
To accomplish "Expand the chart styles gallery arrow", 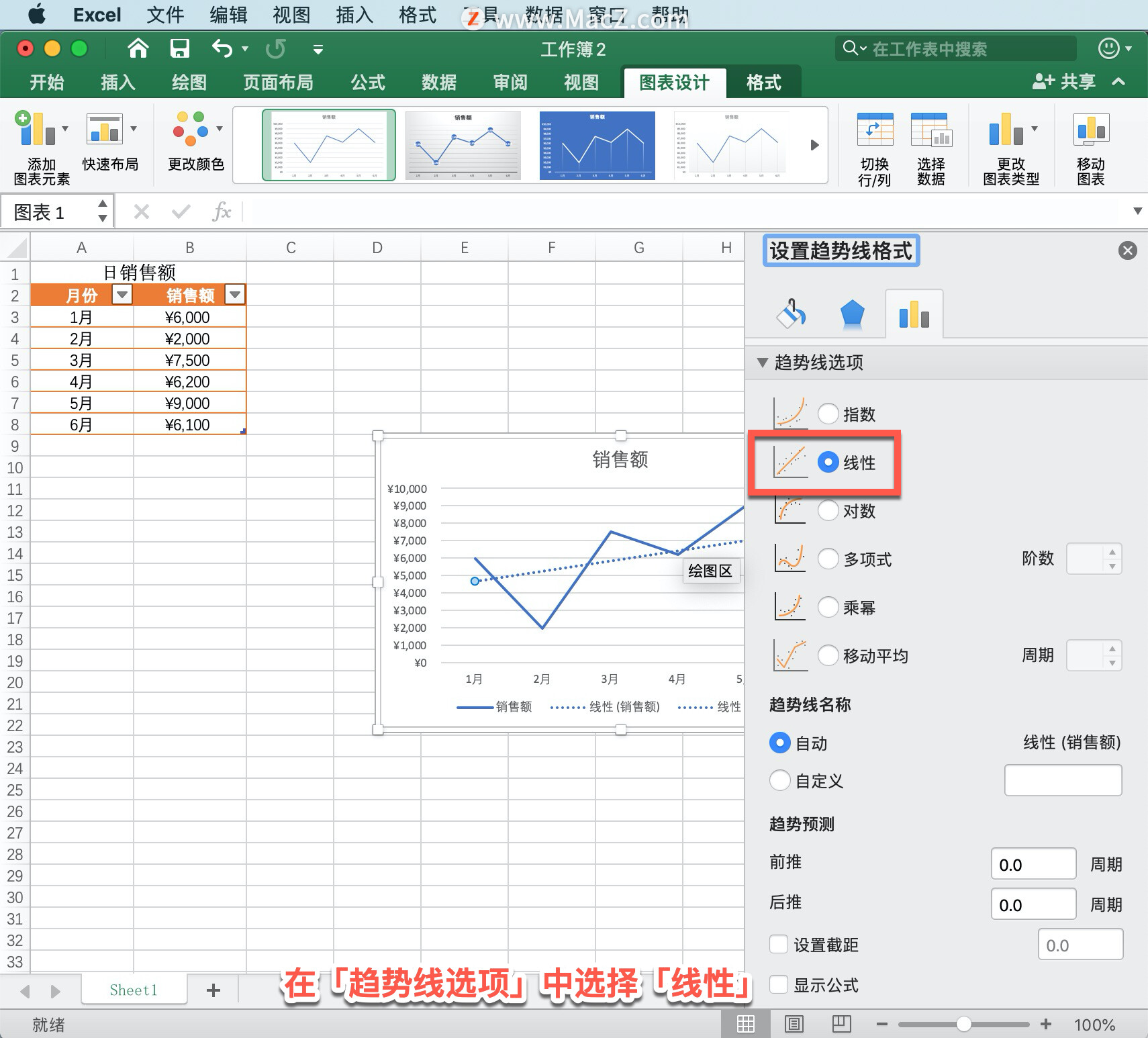I will [814, 145].
